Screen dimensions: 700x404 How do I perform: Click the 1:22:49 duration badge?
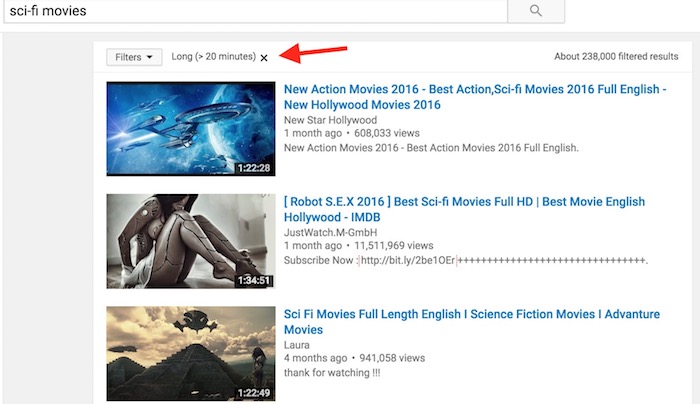pyautogui.click(x=253, y=392)
